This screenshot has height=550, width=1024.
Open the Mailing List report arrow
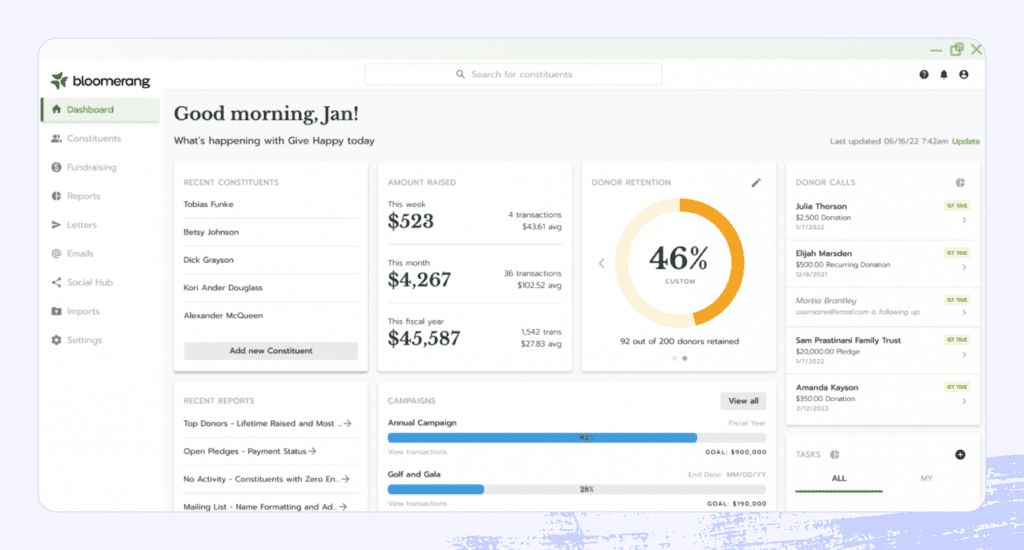[x=344, y=507]
